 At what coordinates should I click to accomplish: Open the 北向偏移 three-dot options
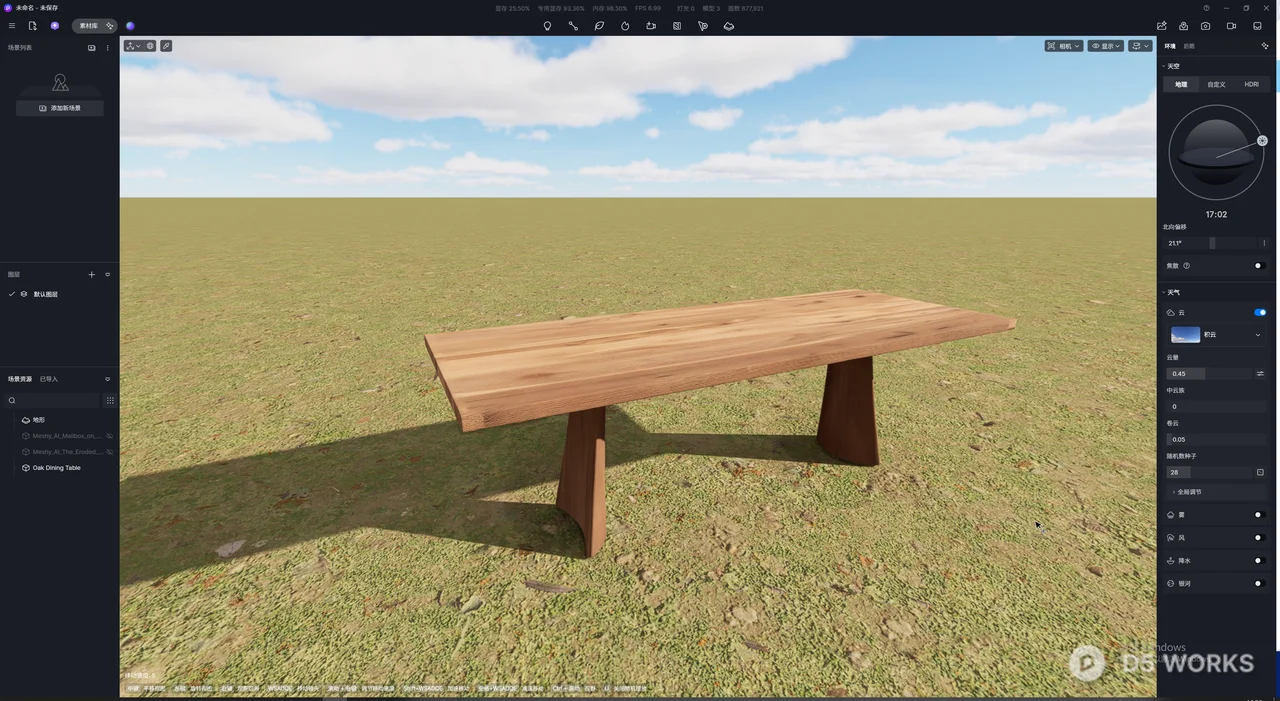click(x=1264, y=243)
